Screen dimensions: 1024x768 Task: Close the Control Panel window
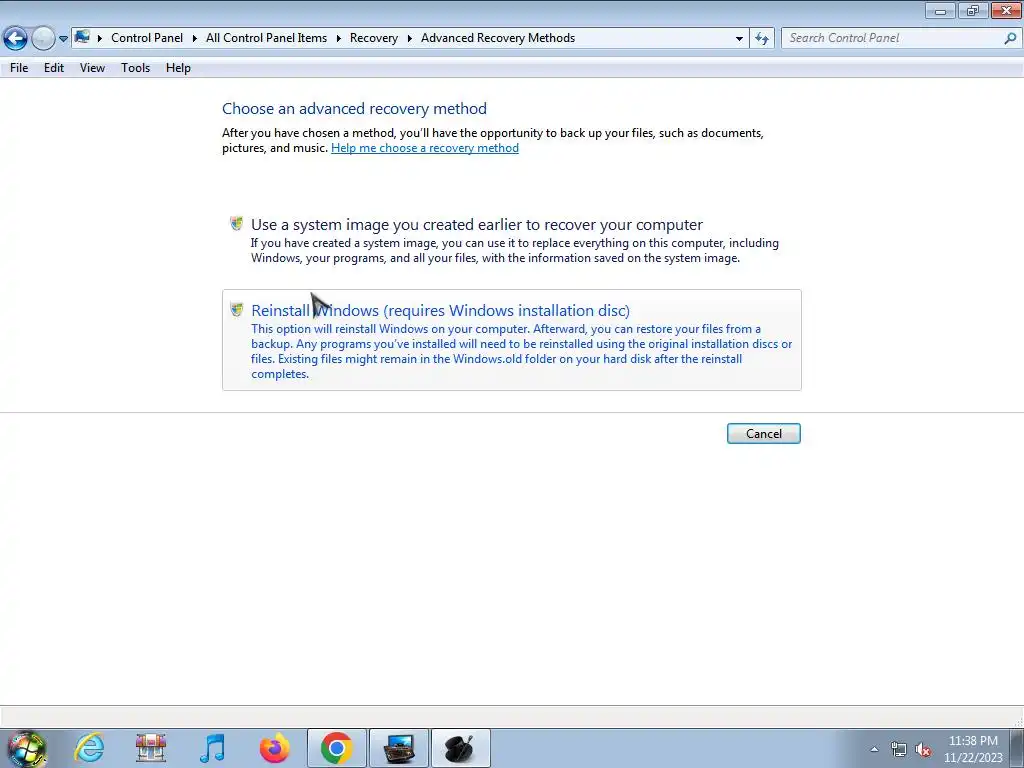pos(1006,11)
